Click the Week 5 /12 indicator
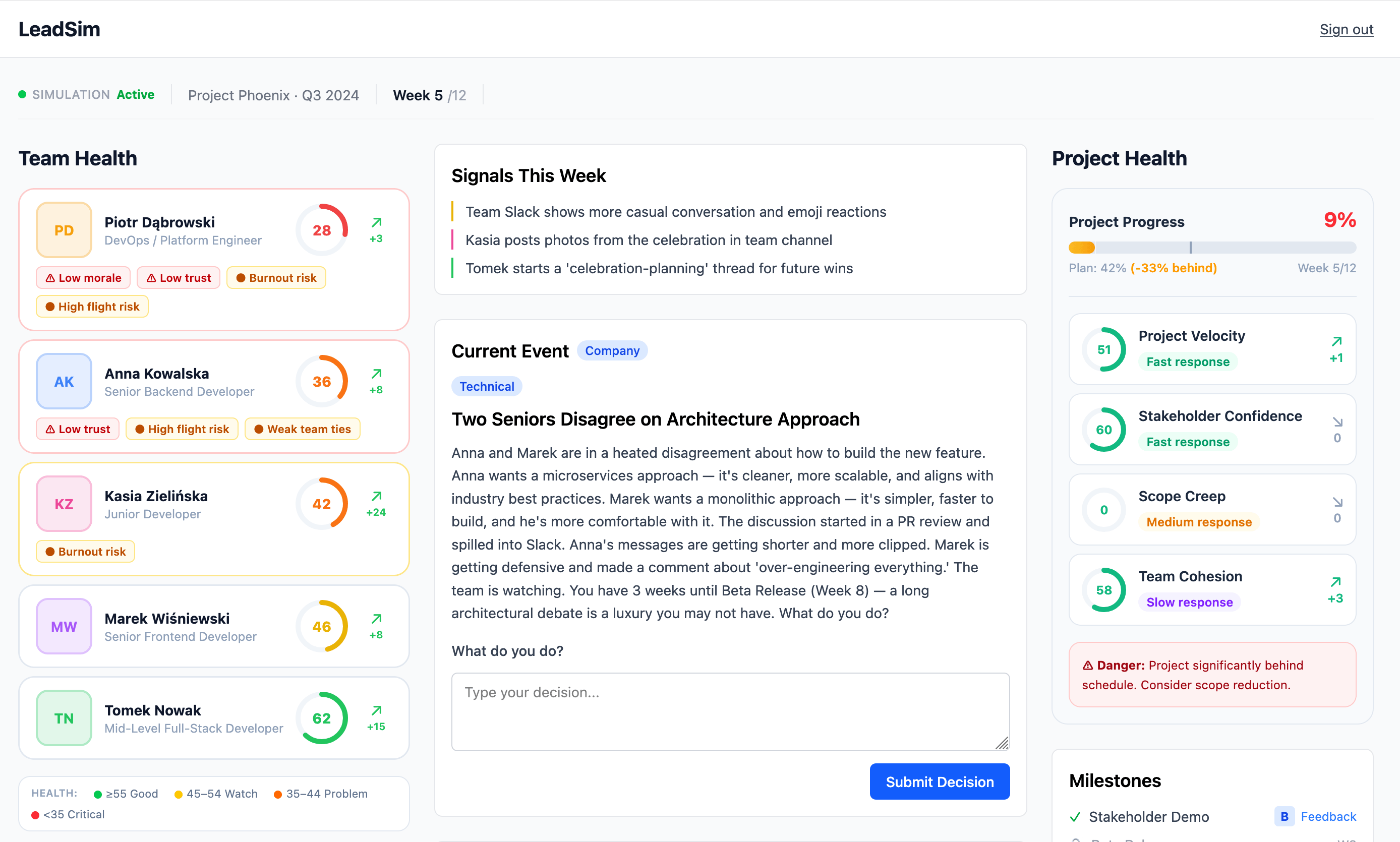 pyautogui.click(x=430, y=95)
